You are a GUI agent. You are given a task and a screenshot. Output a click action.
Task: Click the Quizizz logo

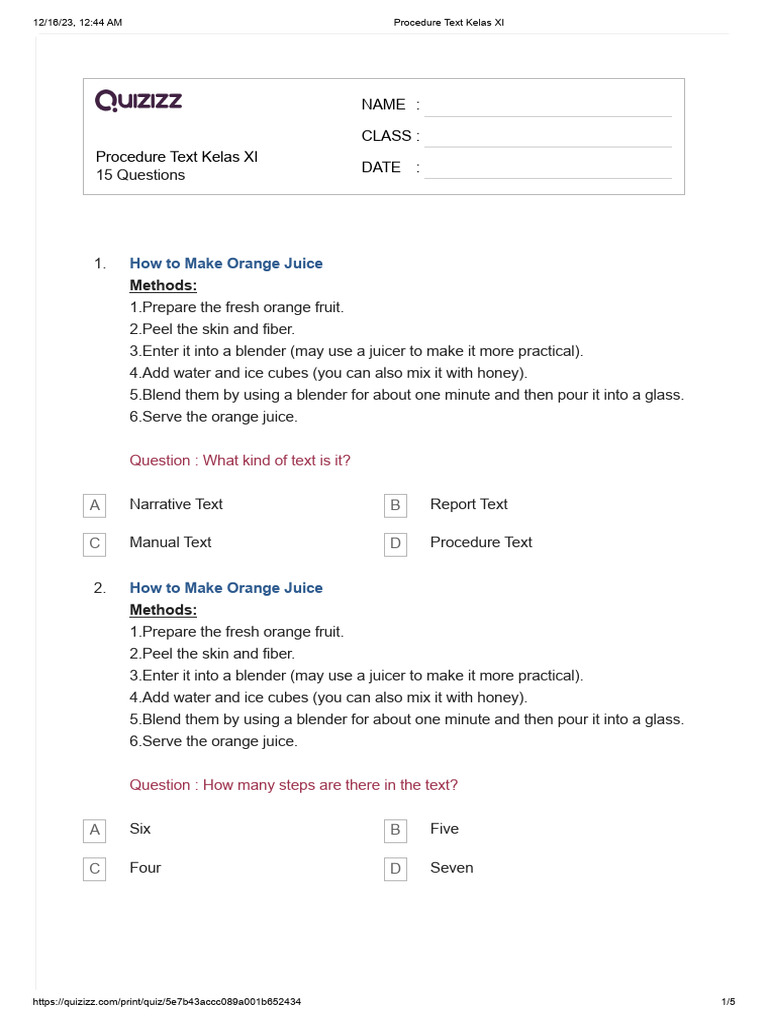click(x=138, y=101)
